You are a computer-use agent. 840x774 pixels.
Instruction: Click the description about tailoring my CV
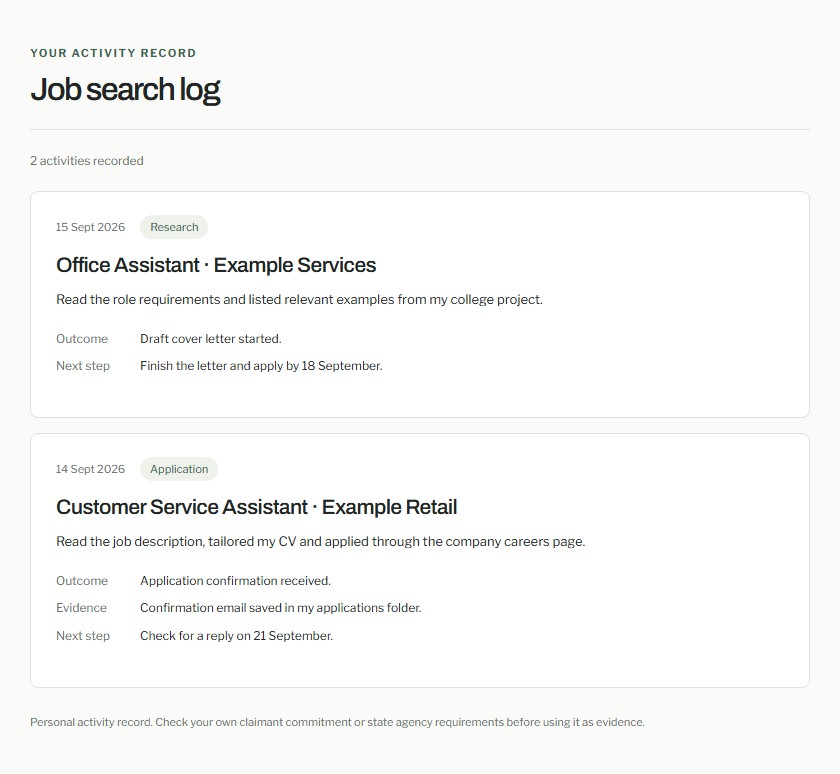coord(320,542)
